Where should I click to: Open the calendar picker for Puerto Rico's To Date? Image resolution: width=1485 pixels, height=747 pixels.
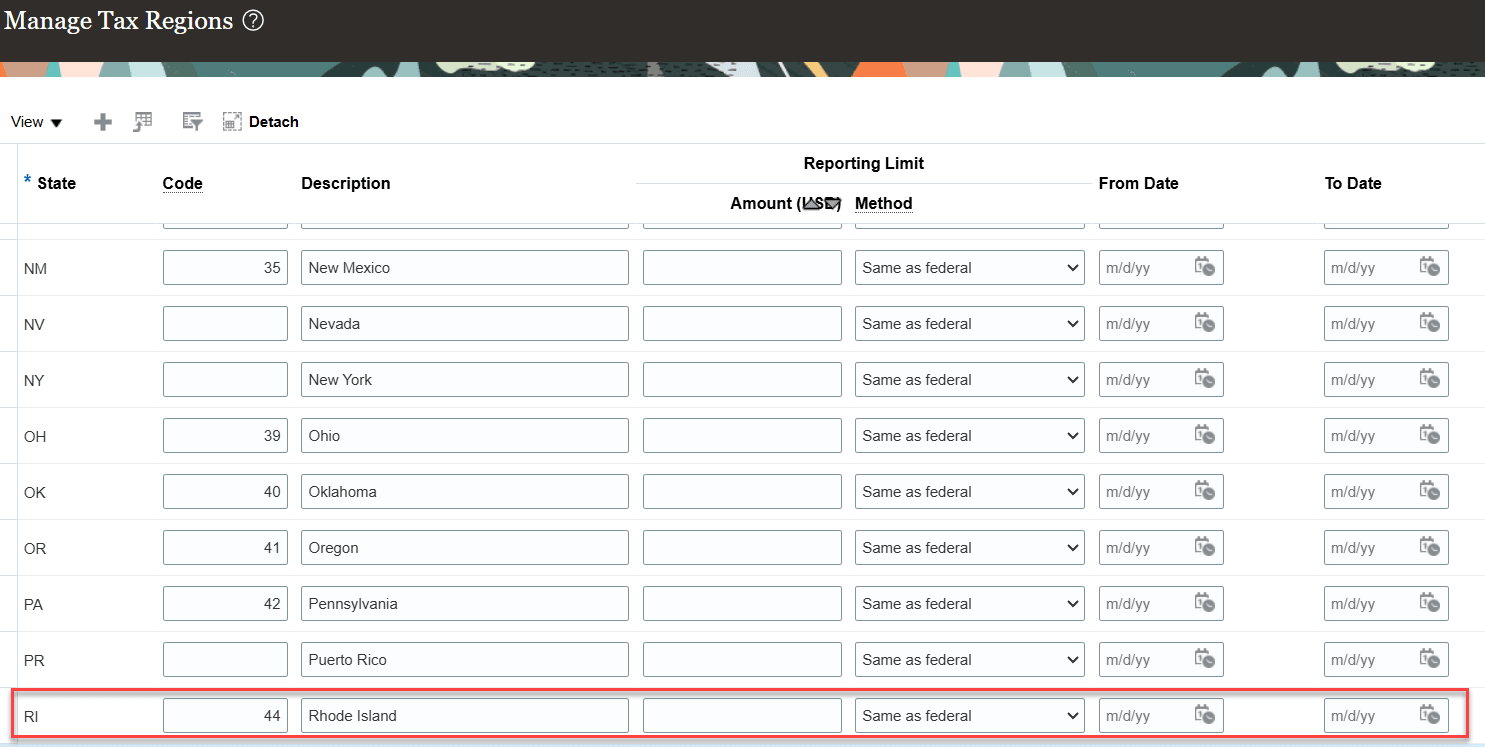point(1430,659)
